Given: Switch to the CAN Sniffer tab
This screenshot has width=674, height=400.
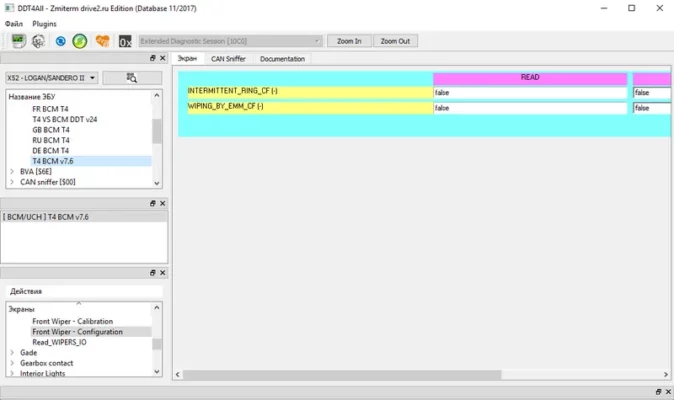Looking at the screenshot, I should tap(228, 59).
